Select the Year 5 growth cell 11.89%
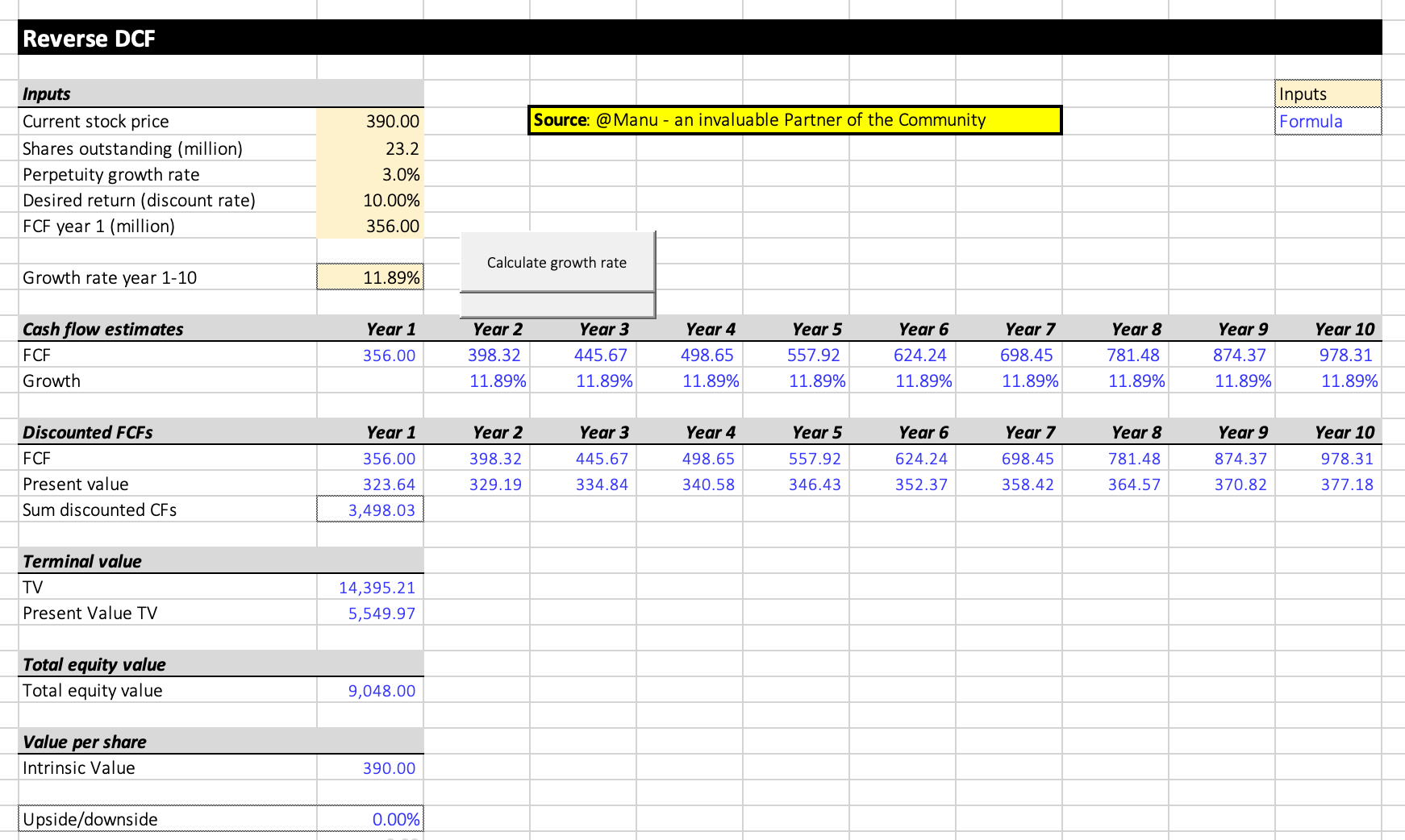 pos(816,380)
